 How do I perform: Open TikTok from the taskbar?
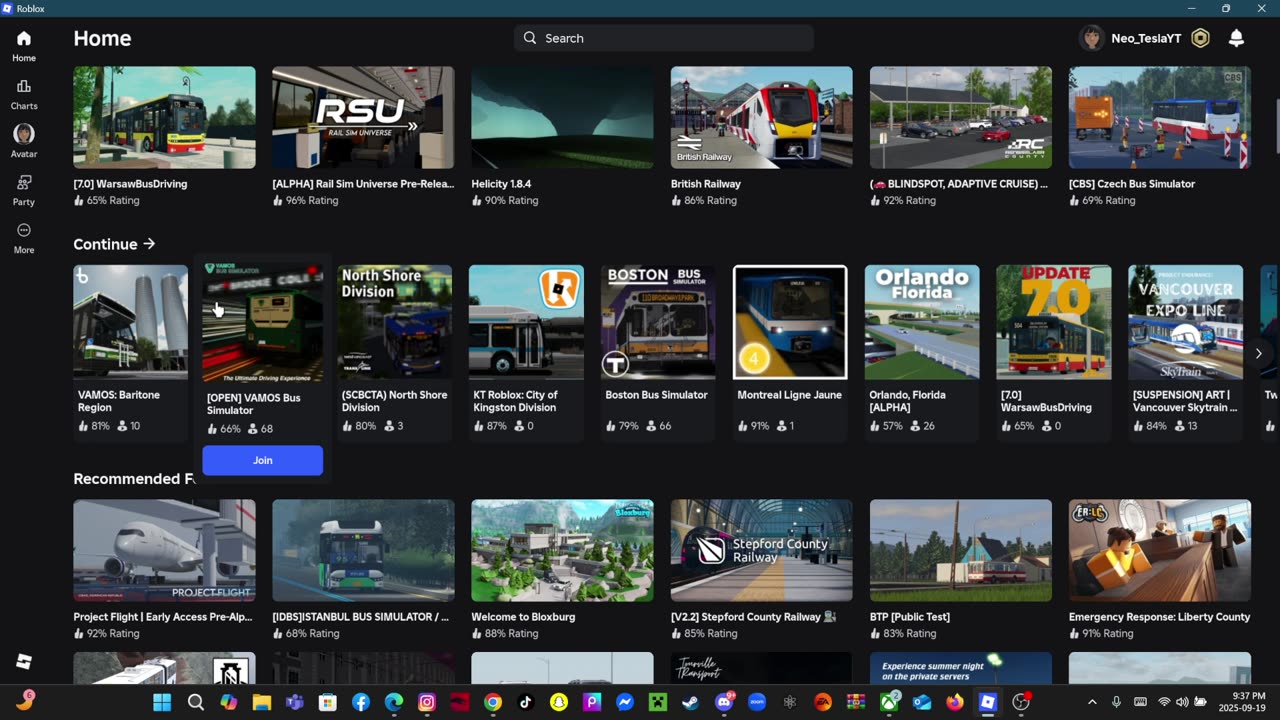point(526,702)
